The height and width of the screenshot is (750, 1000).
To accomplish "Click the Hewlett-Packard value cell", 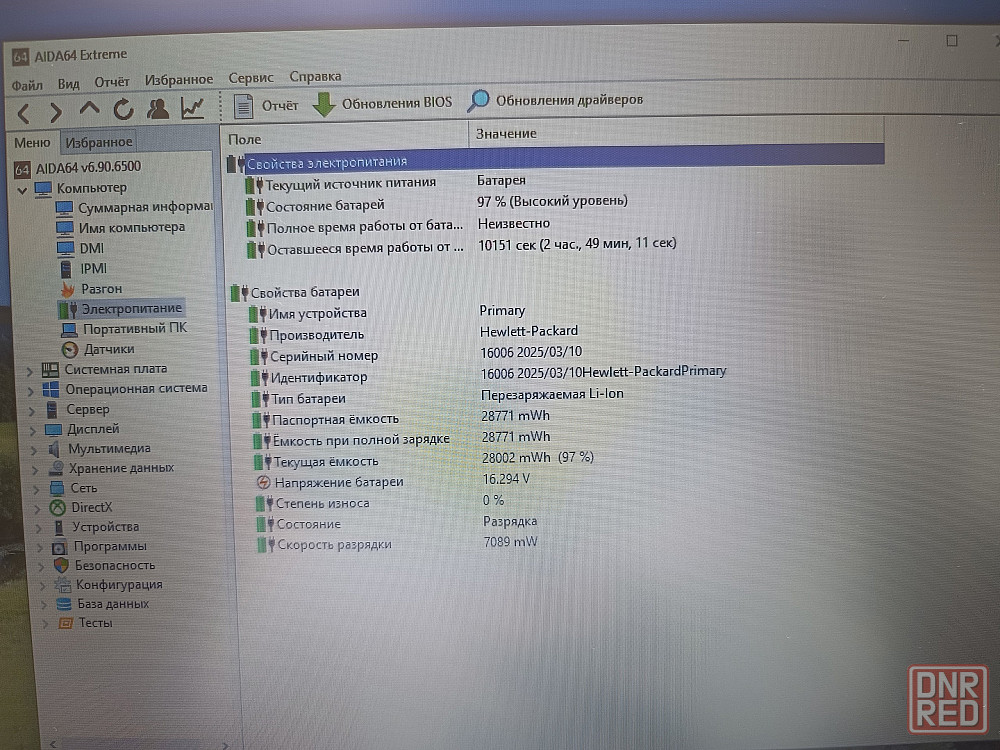I will [529, 331].
